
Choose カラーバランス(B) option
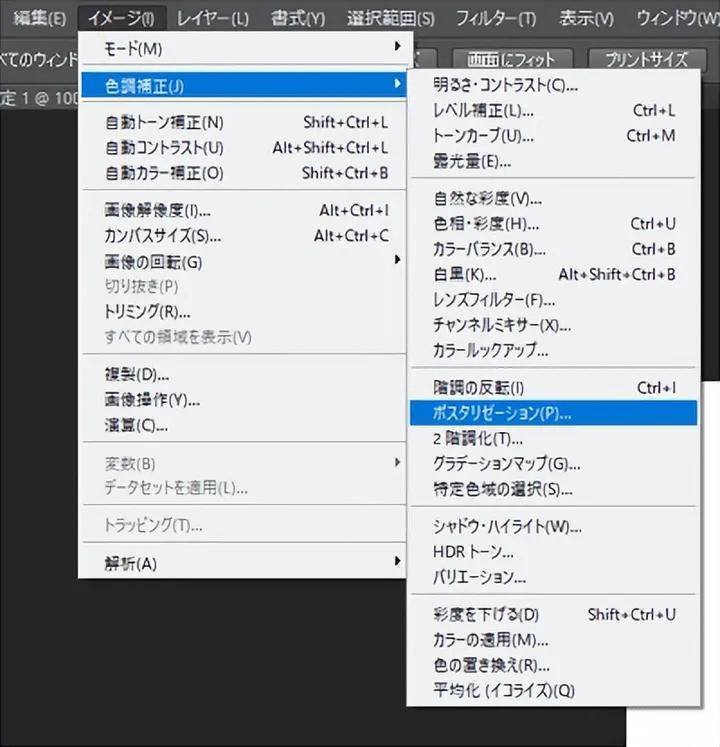tap(489, 249)
